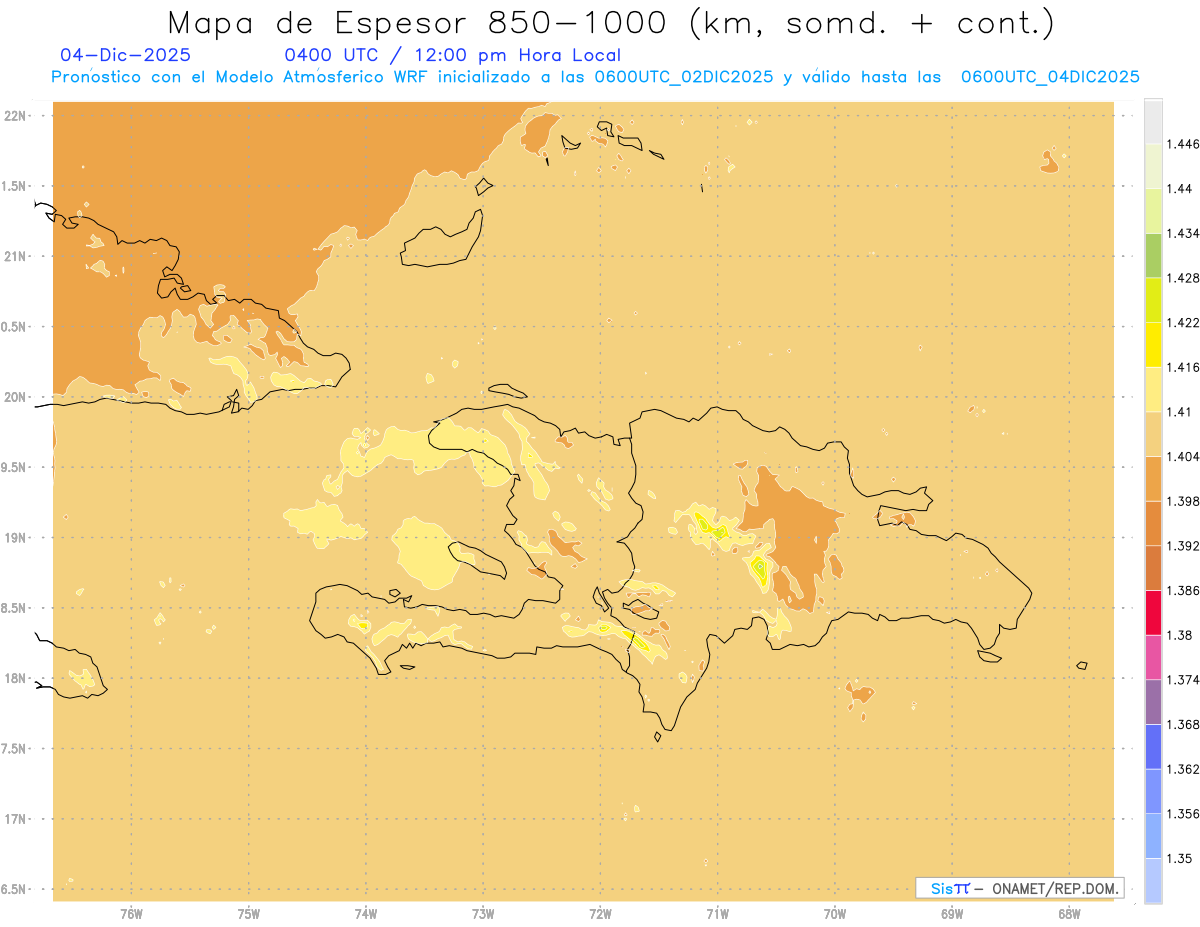Click the map title 'Mapa de Espesor 850-1000'
The height and width of the screenshot is (927, 1200).
point(420,23)
